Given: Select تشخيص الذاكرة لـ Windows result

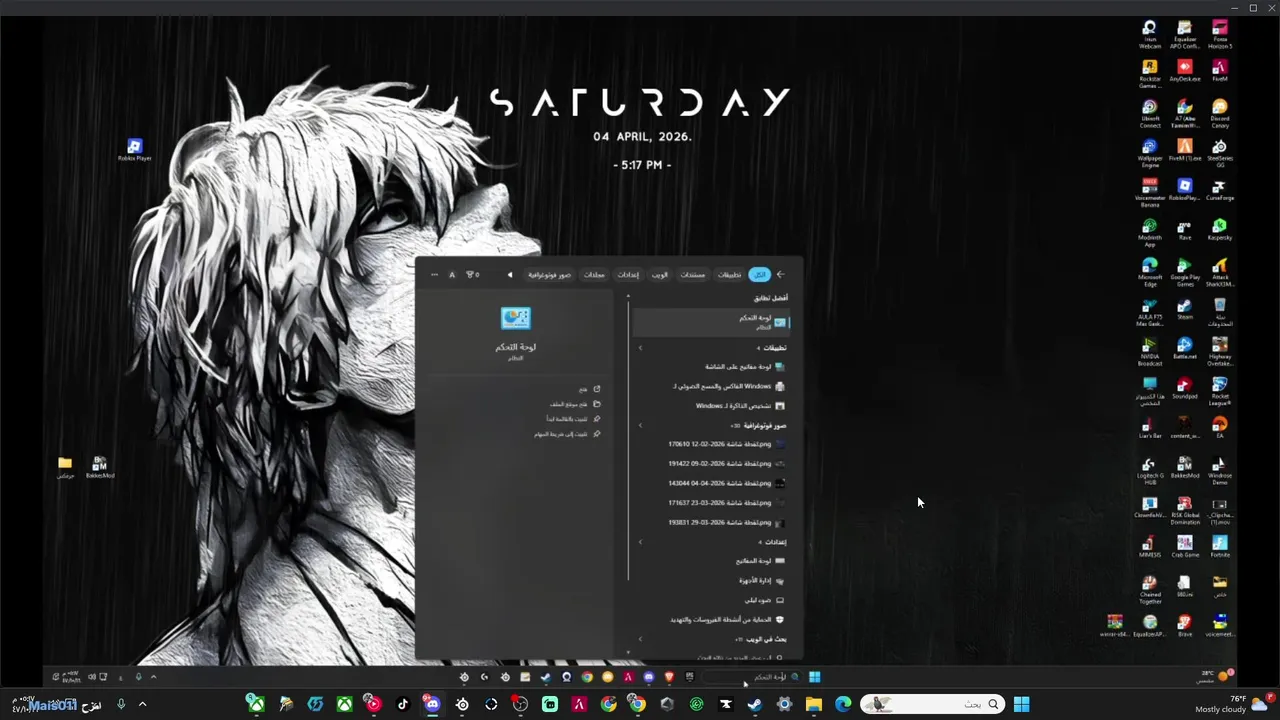Looking at the screenshot, I should pos(711,406).
